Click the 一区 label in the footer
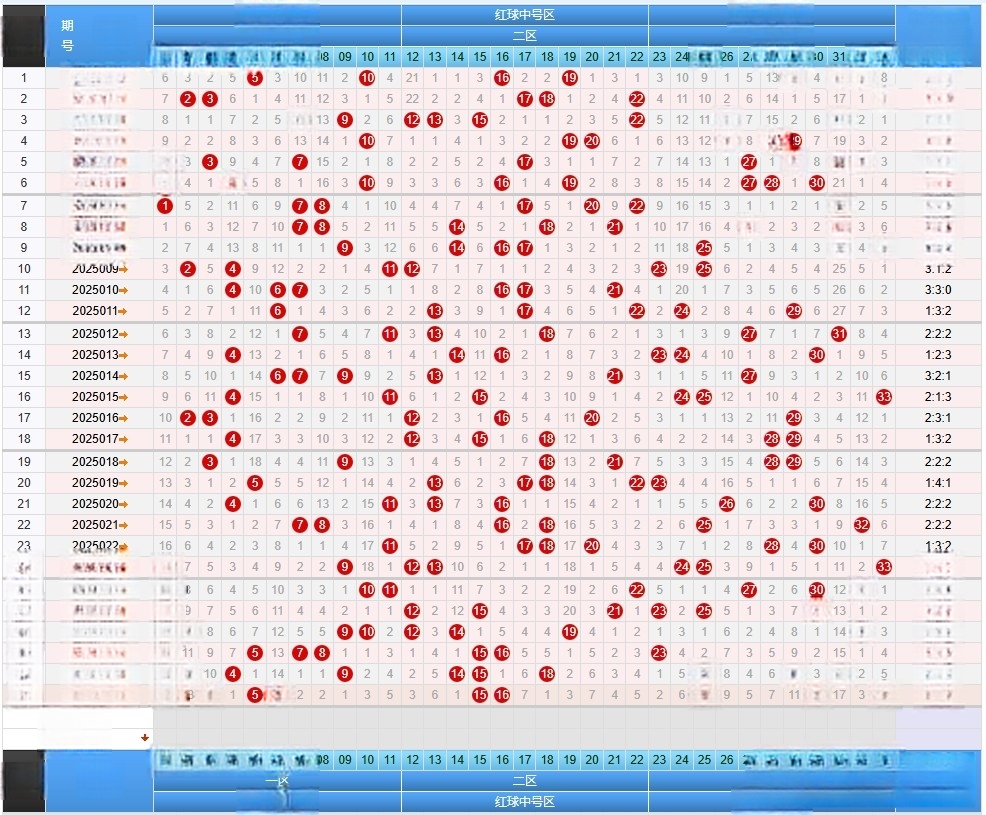 [277, 781]
